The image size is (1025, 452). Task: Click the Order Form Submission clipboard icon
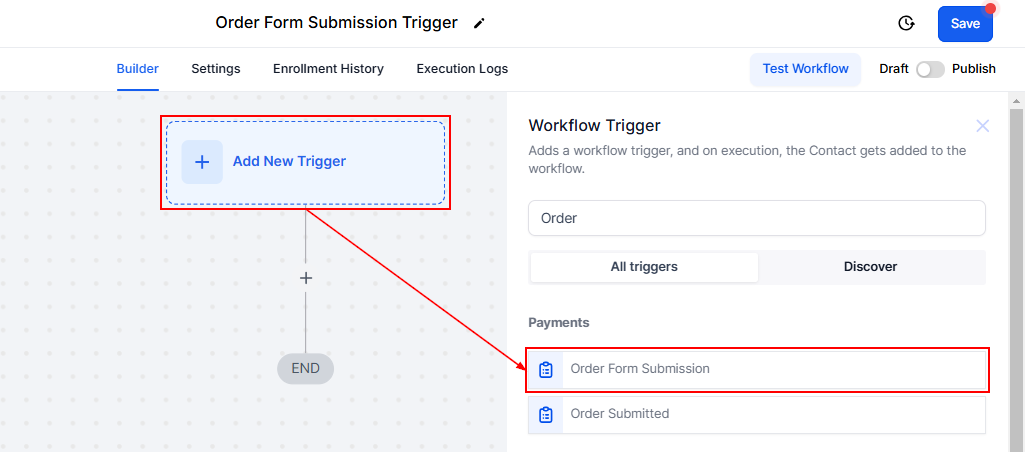pyautogui.click(x=546, y=369)
